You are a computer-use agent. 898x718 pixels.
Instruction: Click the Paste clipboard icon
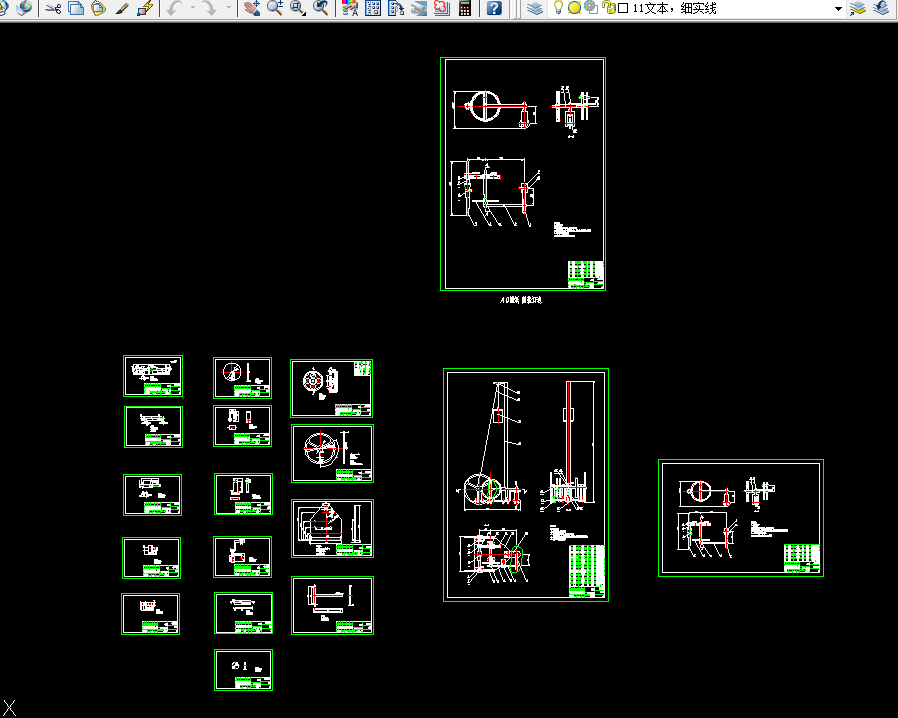click(x=99, y=8)
